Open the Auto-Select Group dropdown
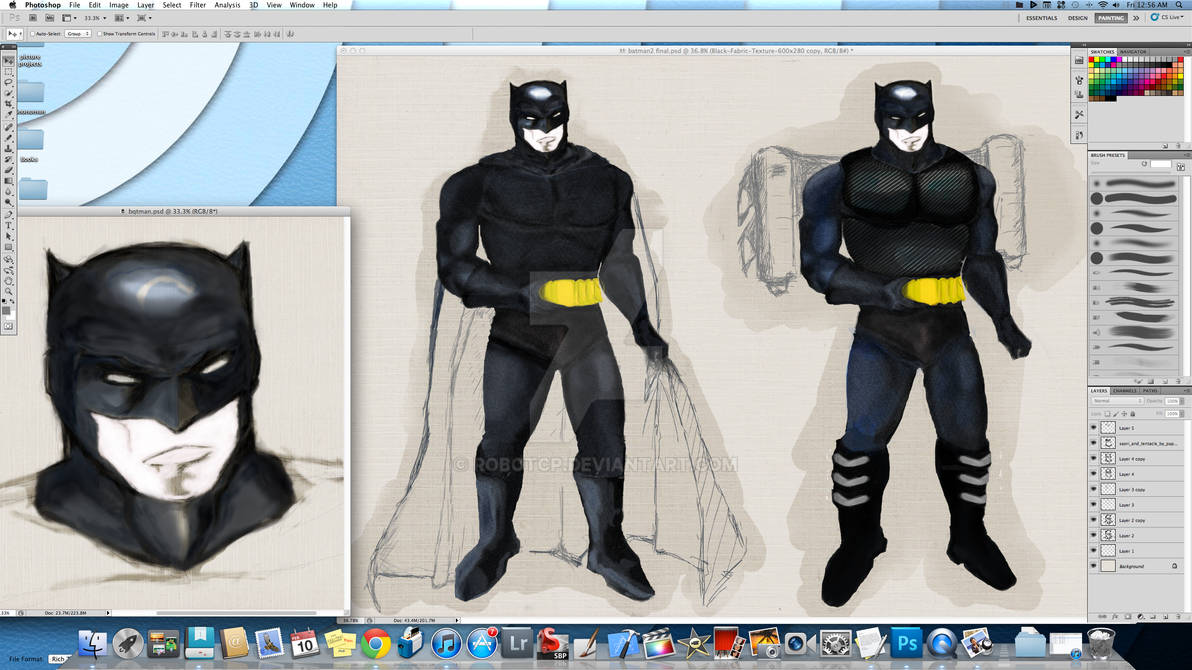The height and width of the screenshot is (670, 1192). 78,33
